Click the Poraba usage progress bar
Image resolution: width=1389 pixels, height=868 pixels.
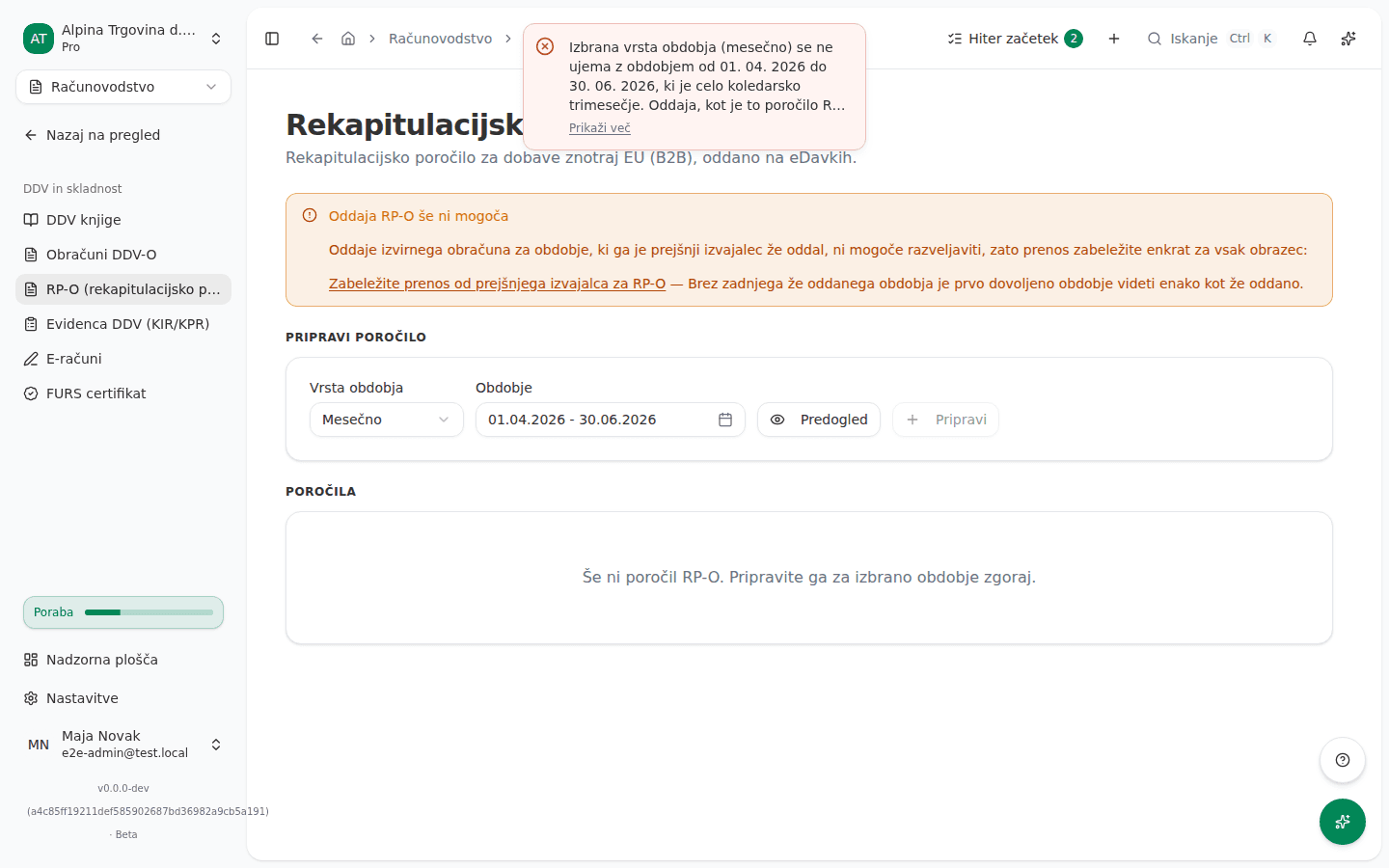click(x=123, y=612)
